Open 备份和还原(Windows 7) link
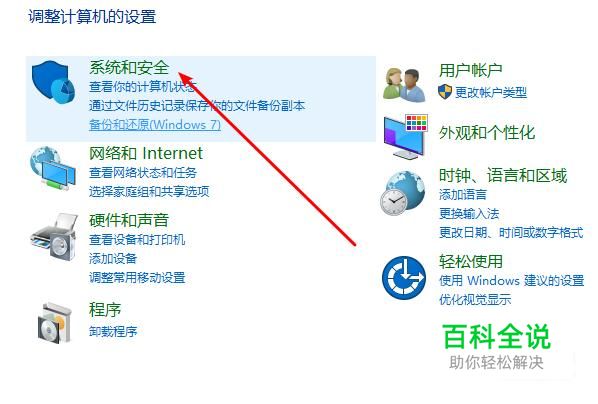Screen dimensions: 598x404 (x=155, y=124)
